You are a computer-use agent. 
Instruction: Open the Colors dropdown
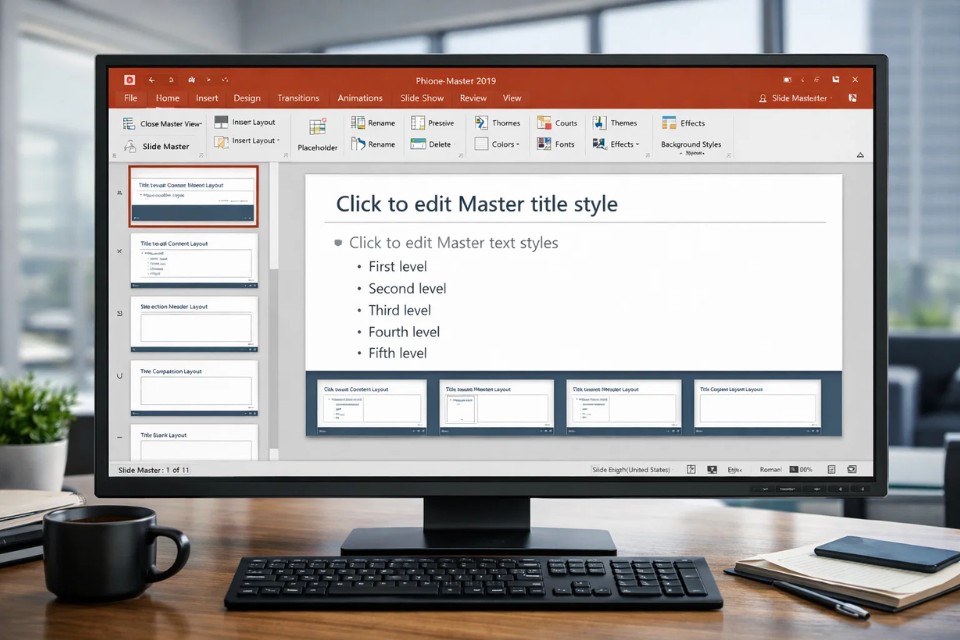(500, 143)
